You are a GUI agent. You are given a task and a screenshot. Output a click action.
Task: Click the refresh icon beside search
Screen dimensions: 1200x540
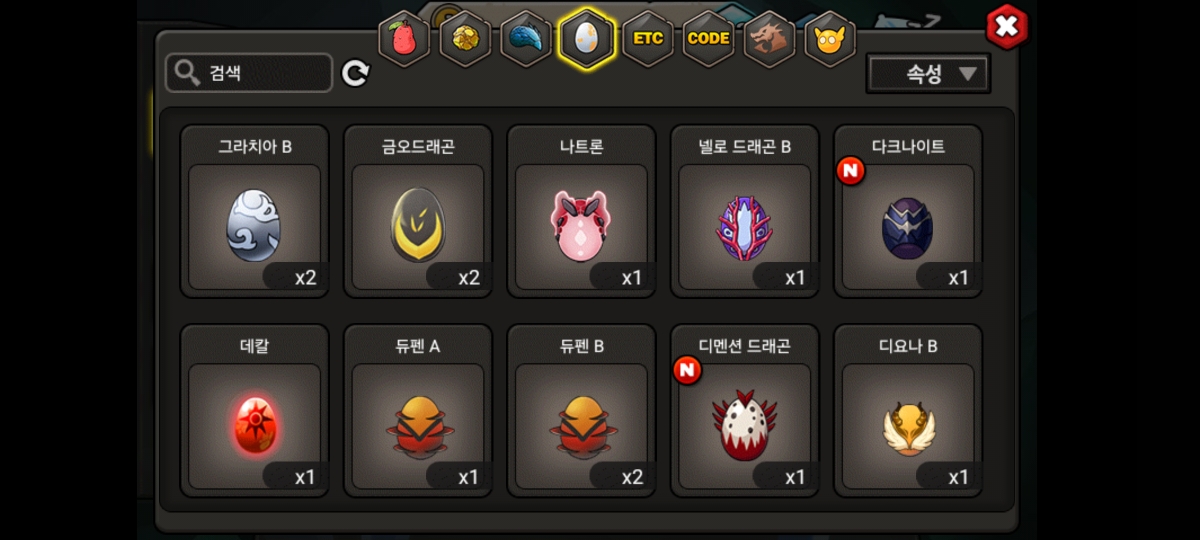pyautogui.click(x=356, y=73)
